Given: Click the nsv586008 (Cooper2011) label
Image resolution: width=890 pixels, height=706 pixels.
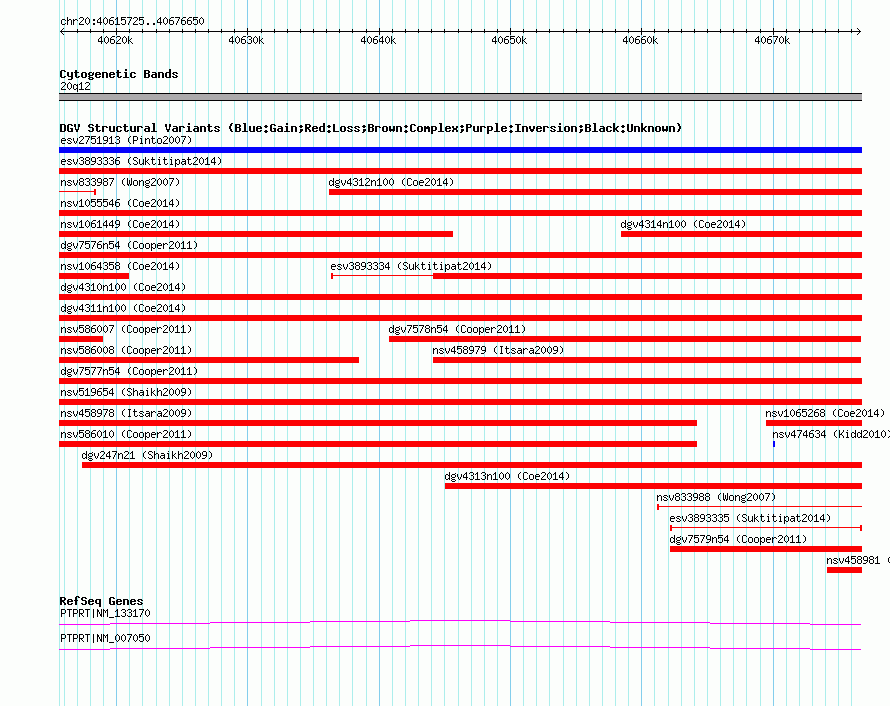Looking at the screenshot, I should tap(126, 350).
